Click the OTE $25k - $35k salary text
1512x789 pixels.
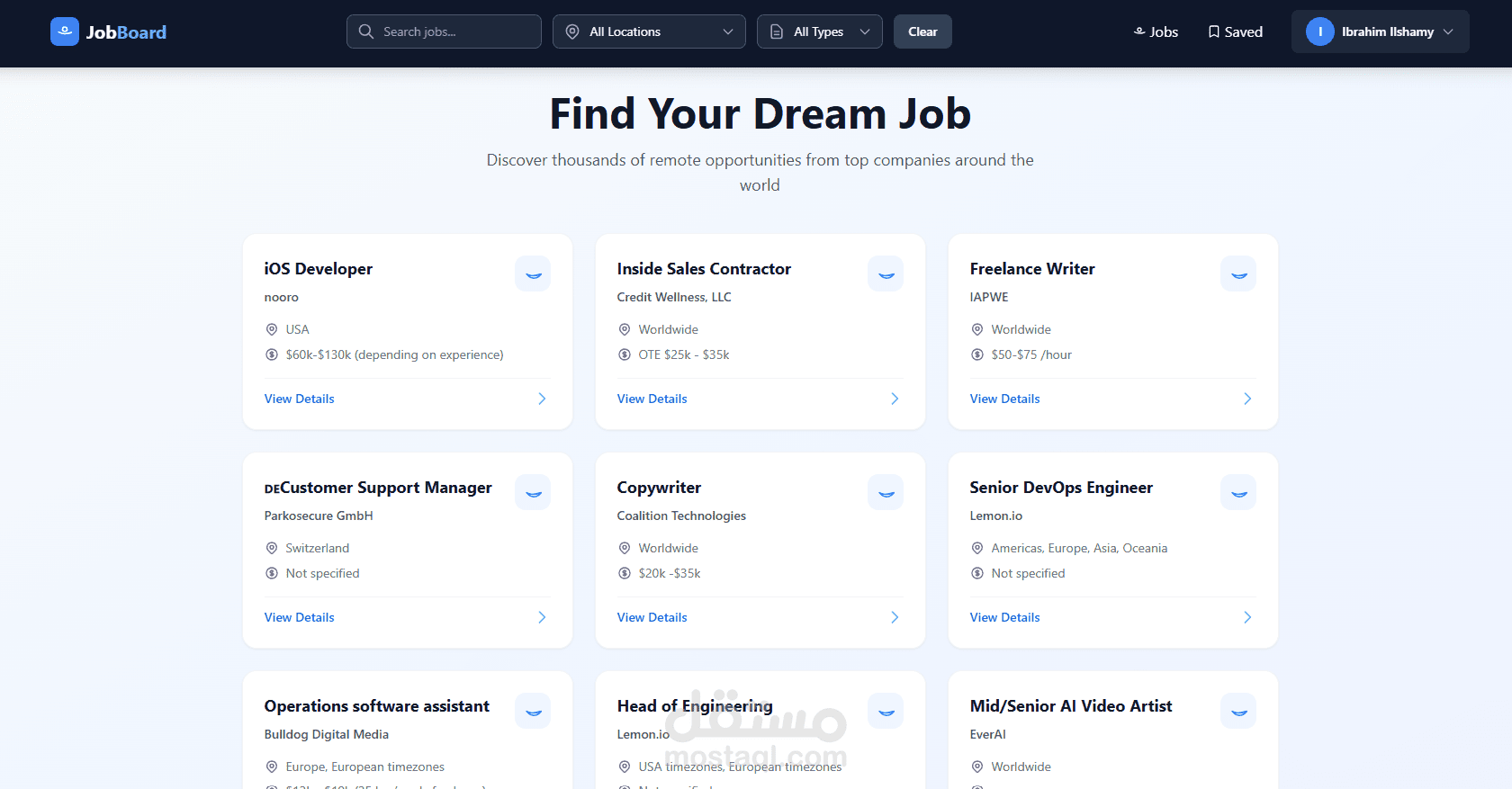(684, 354)
